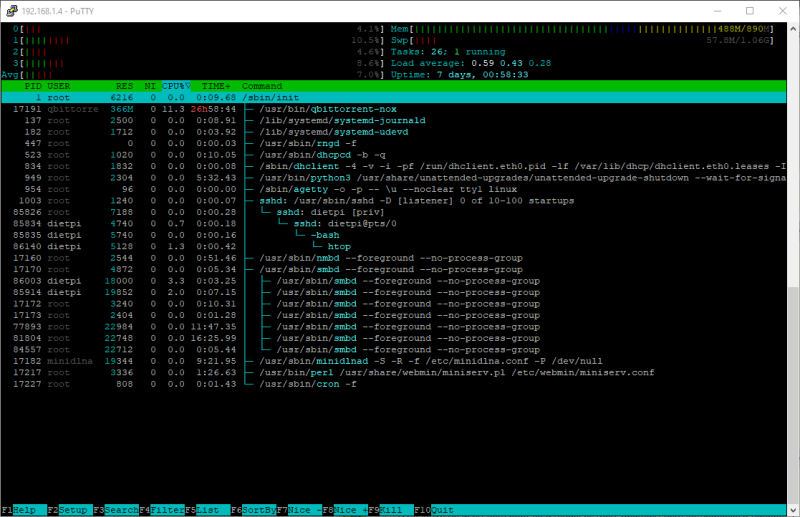Image resolution: width=800 pixels, height=517 pixels.
Task: Select the systemd-udevd process row
Action: (393, 132)
